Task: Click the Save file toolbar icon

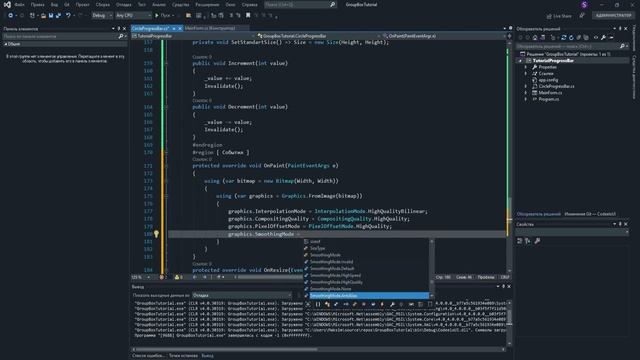Action: point(51,16)
